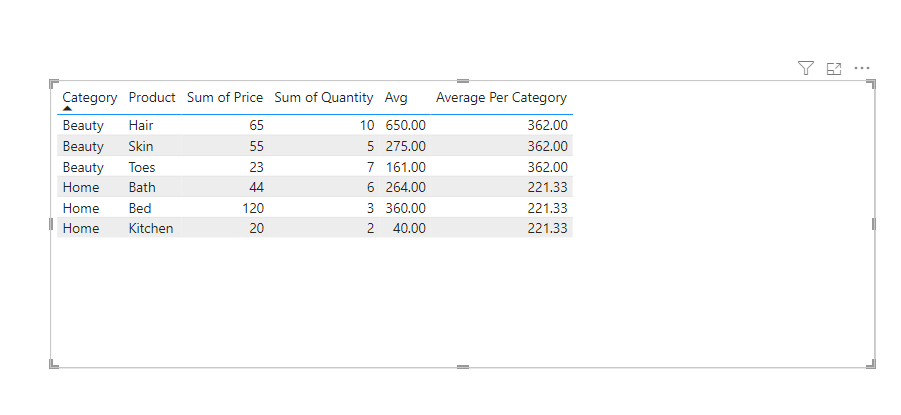Click the price value 65

pyautogui.click(x=256, y=125)
